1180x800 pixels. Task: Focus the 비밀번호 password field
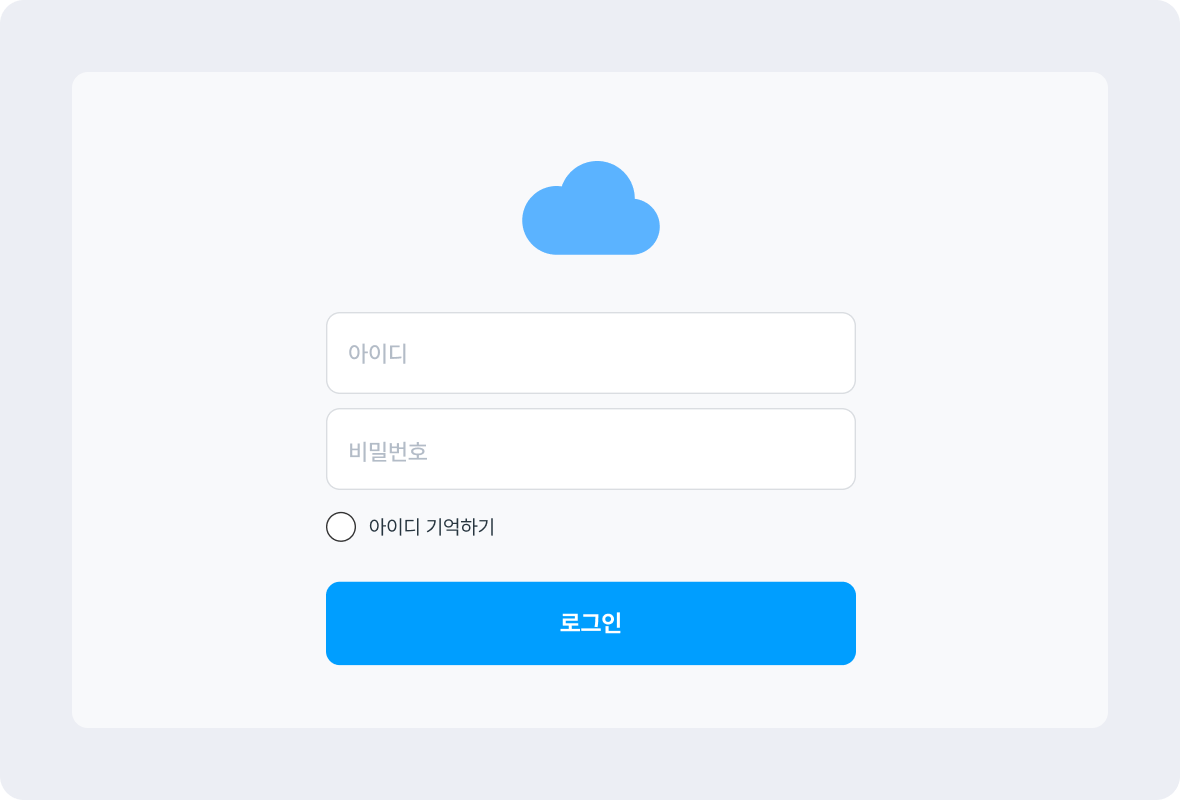click(591, 449)
